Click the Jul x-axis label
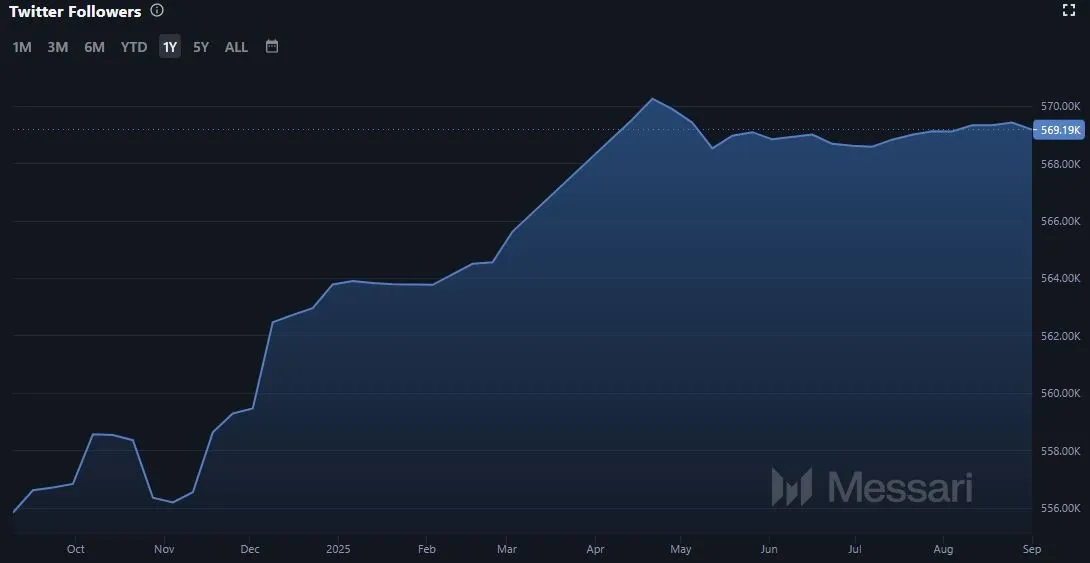Screen dimensions: 1090x563 point(855,549)
